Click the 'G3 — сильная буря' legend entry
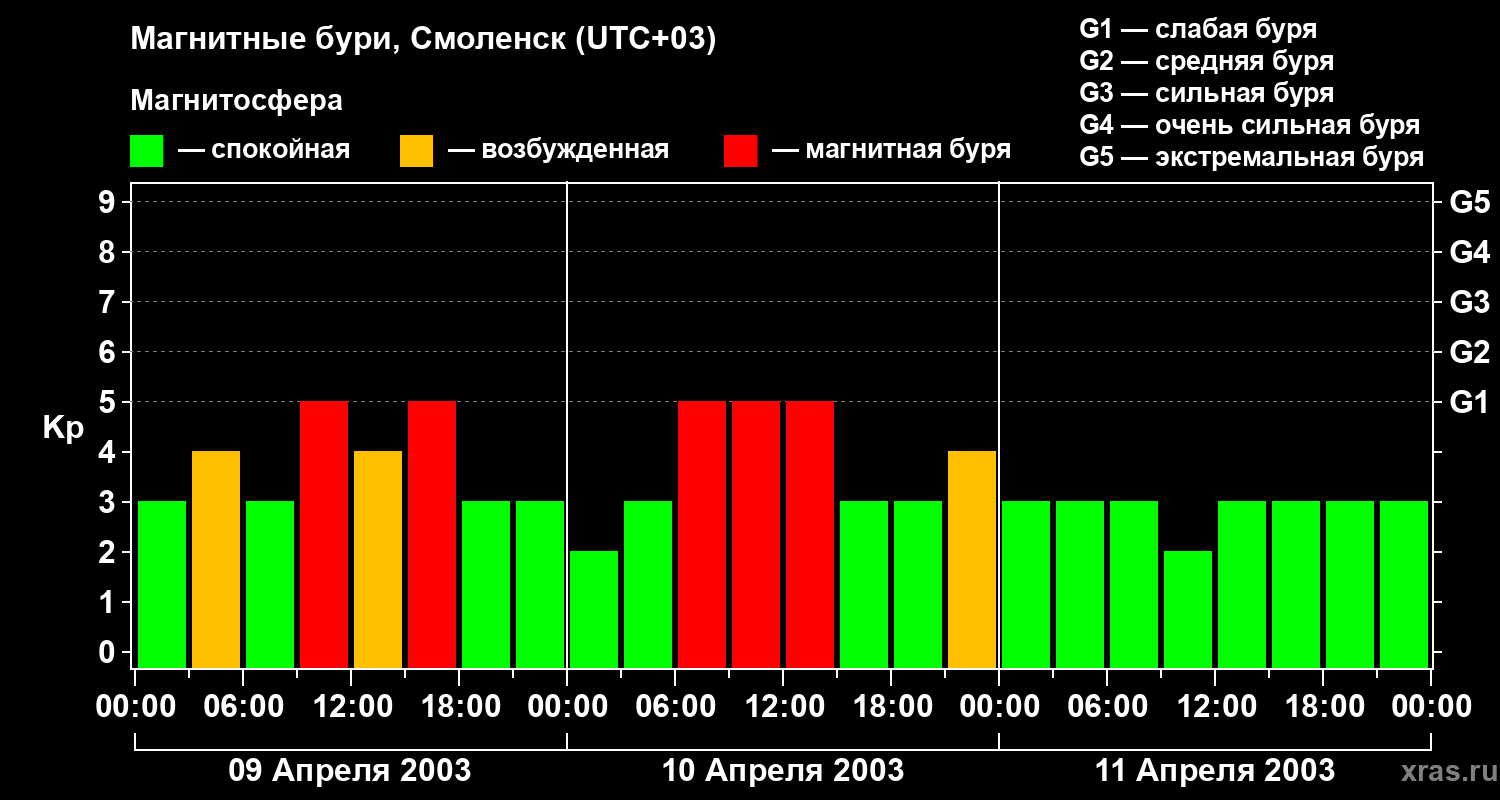This screenshot has width=1500, height=800. [x=1207, y=93]
